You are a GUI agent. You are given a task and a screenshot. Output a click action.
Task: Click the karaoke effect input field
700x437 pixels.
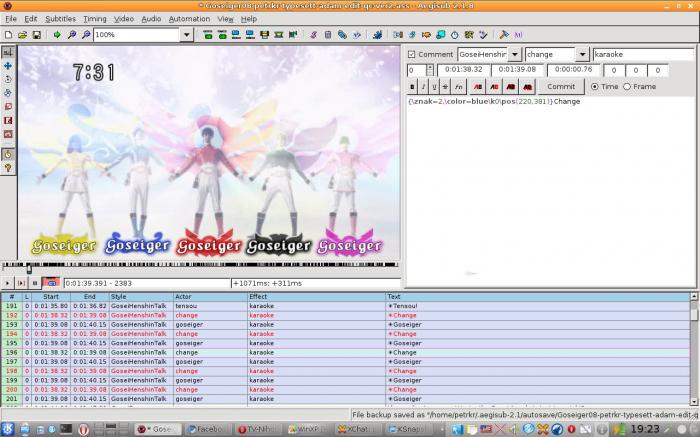click(x=643, y=54)
